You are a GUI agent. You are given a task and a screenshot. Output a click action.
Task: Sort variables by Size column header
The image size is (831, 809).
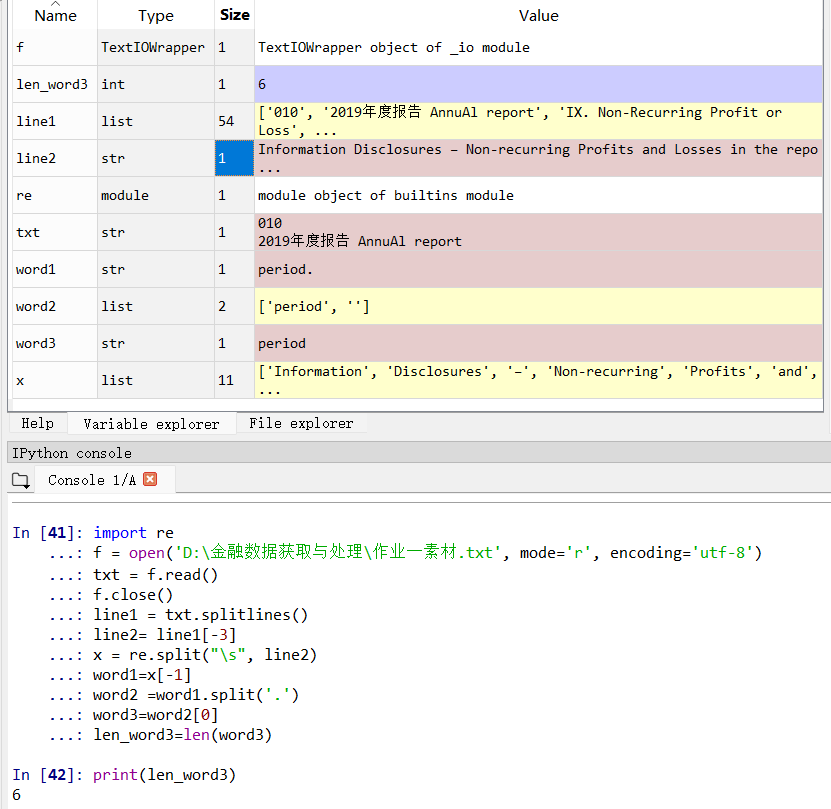point(234,15)
